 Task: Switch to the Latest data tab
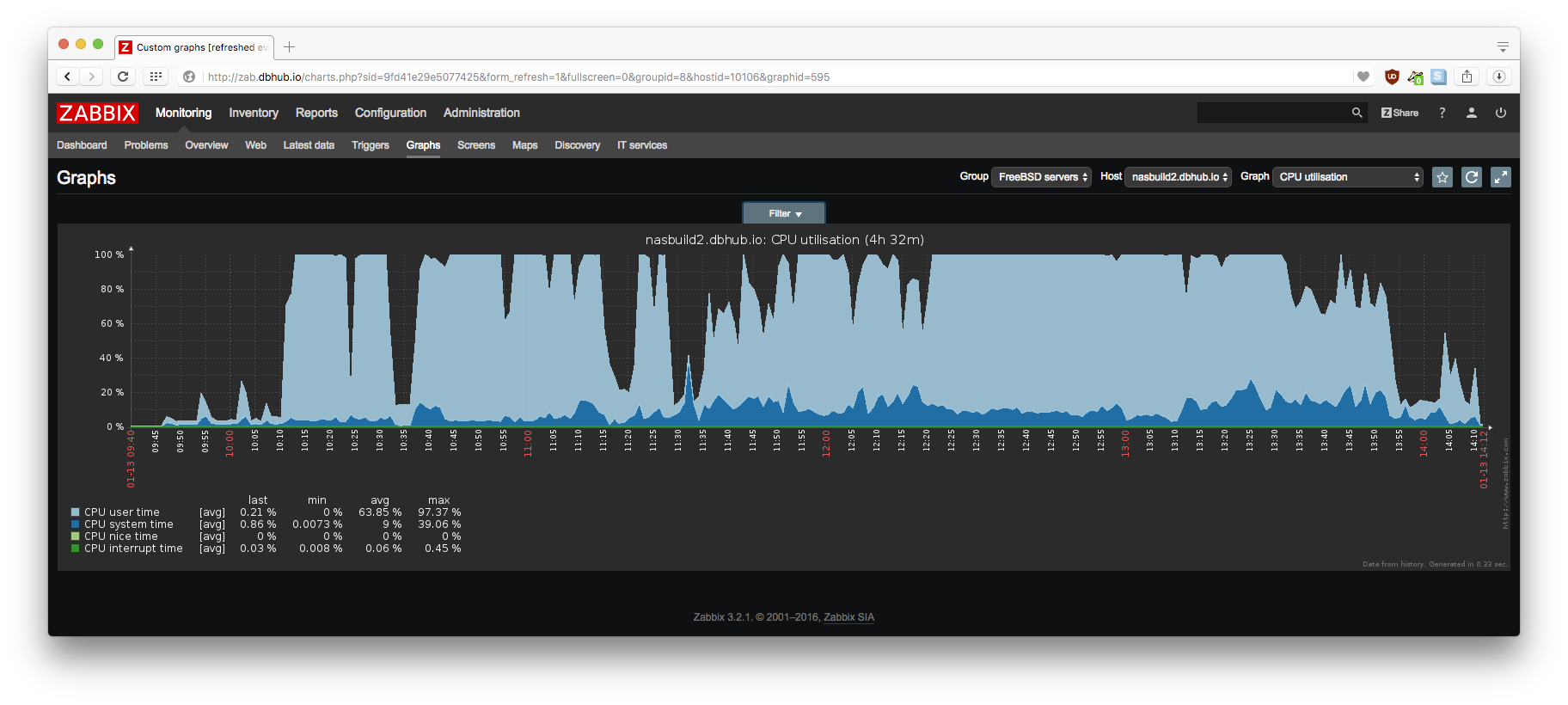click(309, 145)
